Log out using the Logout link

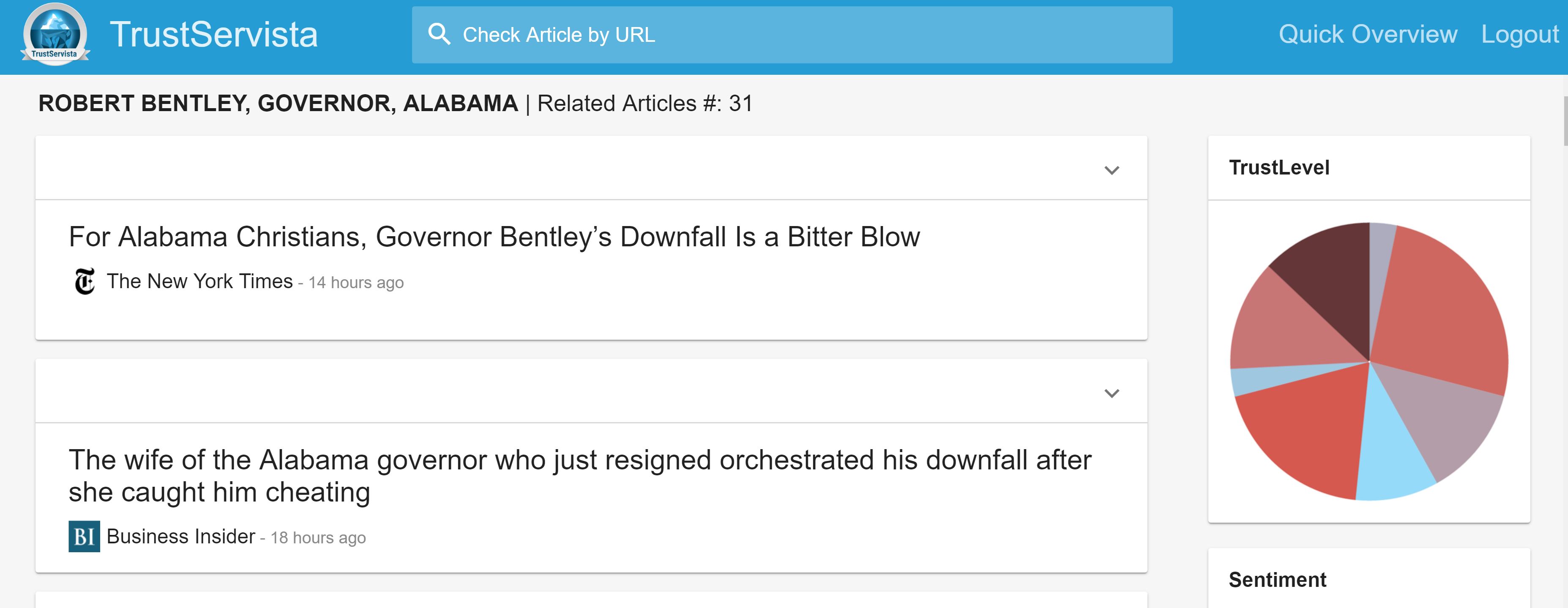(x=1519, y=35)
